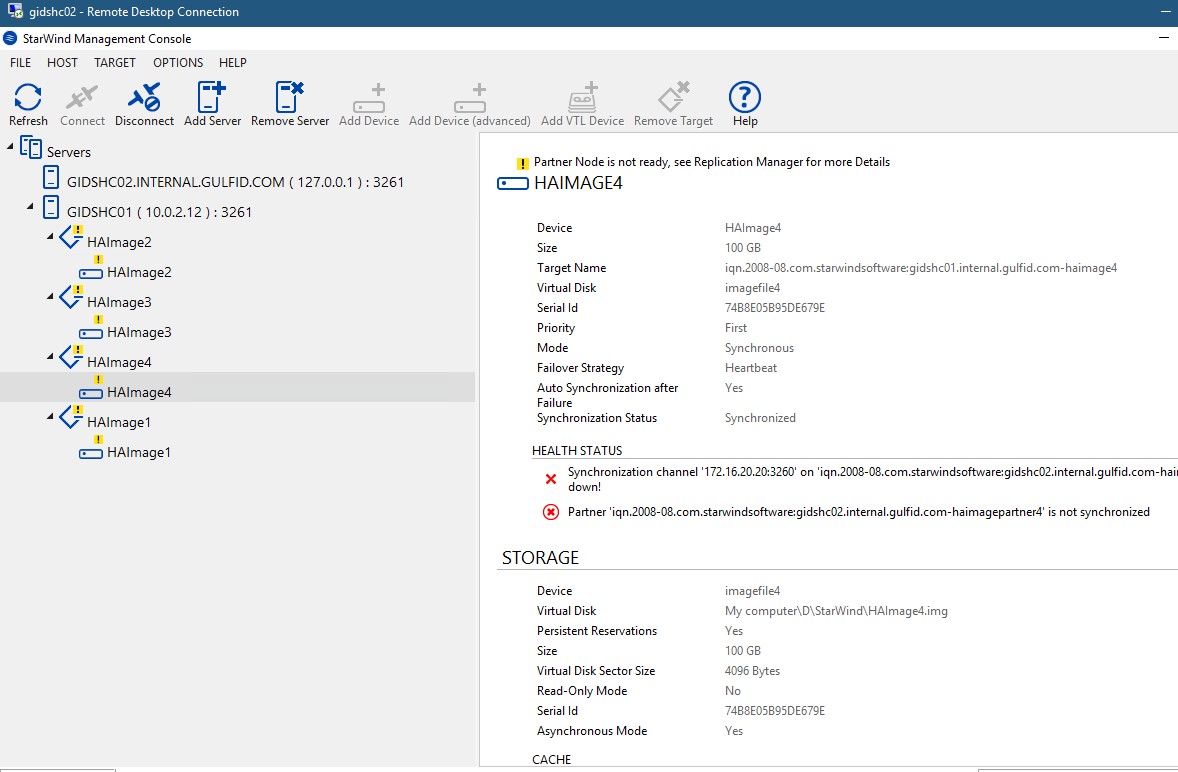The image size is (1178, 772).
Task: Collapse the Servers tree root
Action: (x=11, y=146)
